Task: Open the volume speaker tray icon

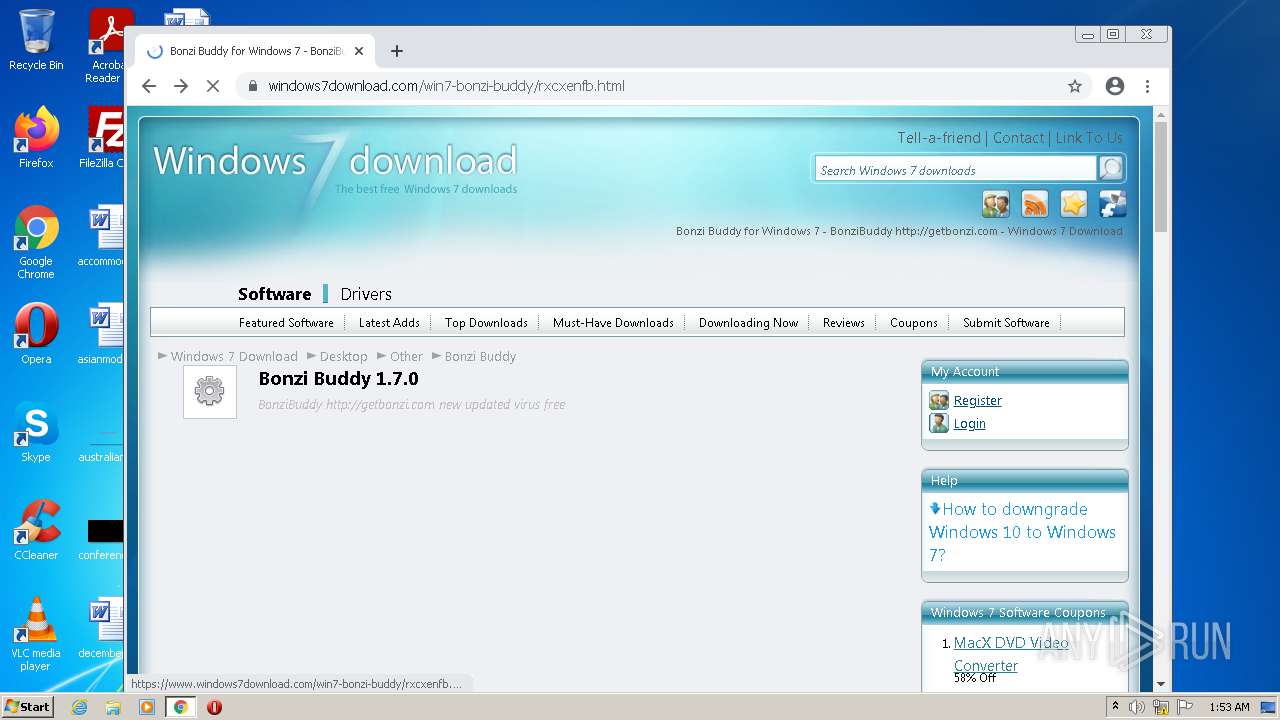Action: tap(1137, 707)
